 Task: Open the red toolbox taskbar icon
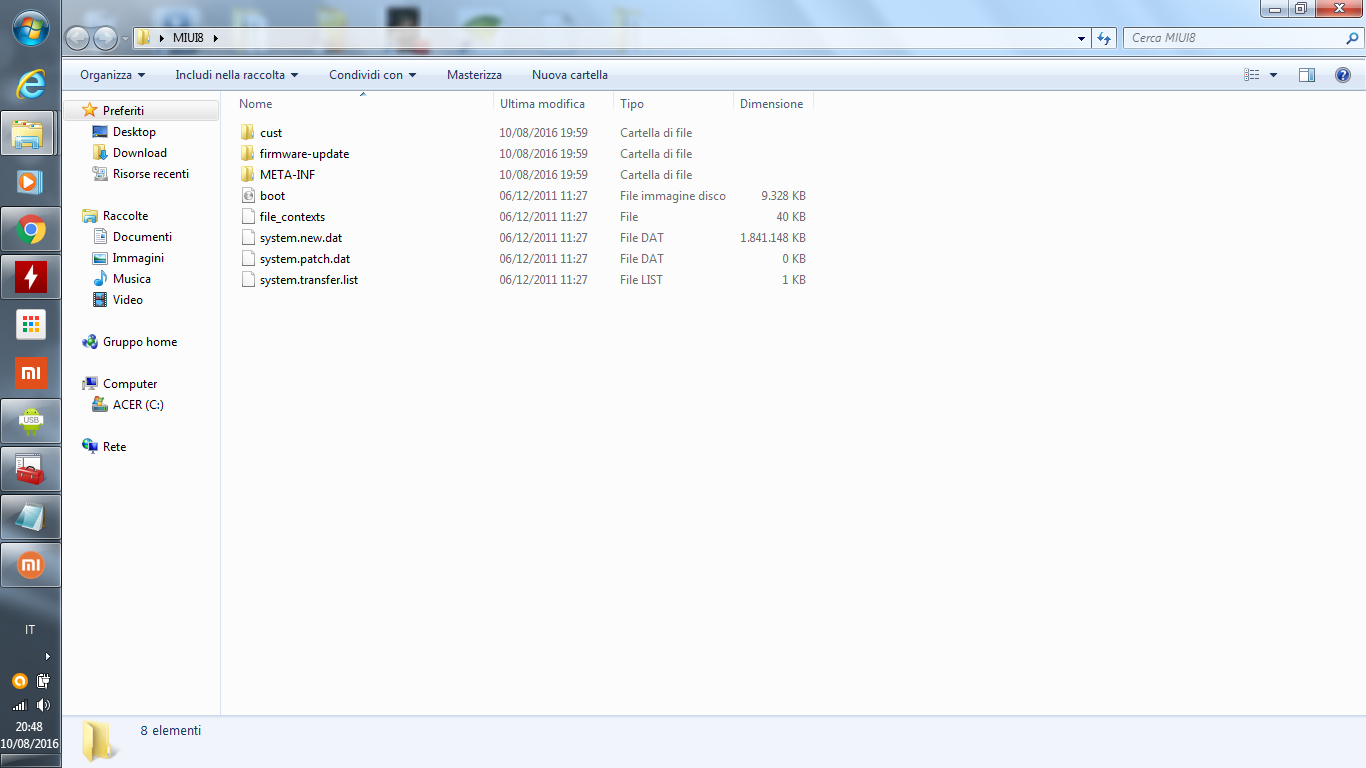(30, 469)
